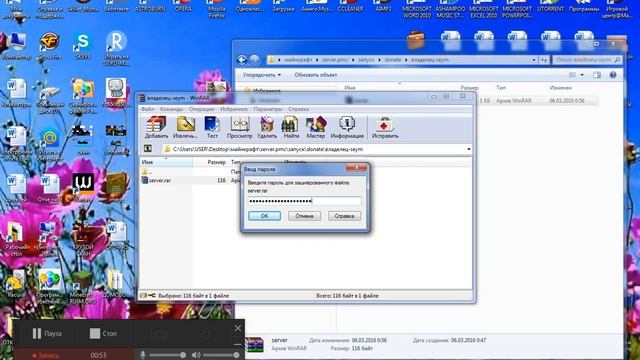Click the Добавить (Add) toolbar icon in WinRAR

[x=156, y=127]
